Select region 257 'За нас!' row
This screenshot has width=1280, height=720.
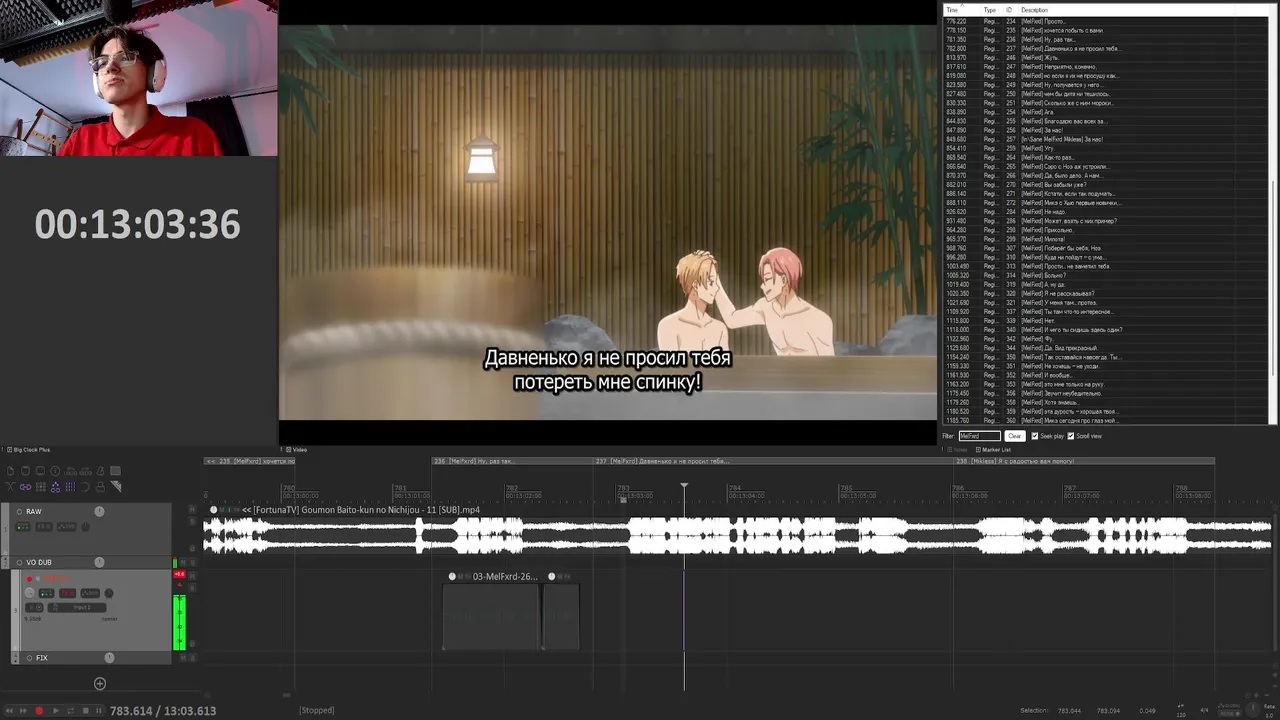pos(1105,139)
